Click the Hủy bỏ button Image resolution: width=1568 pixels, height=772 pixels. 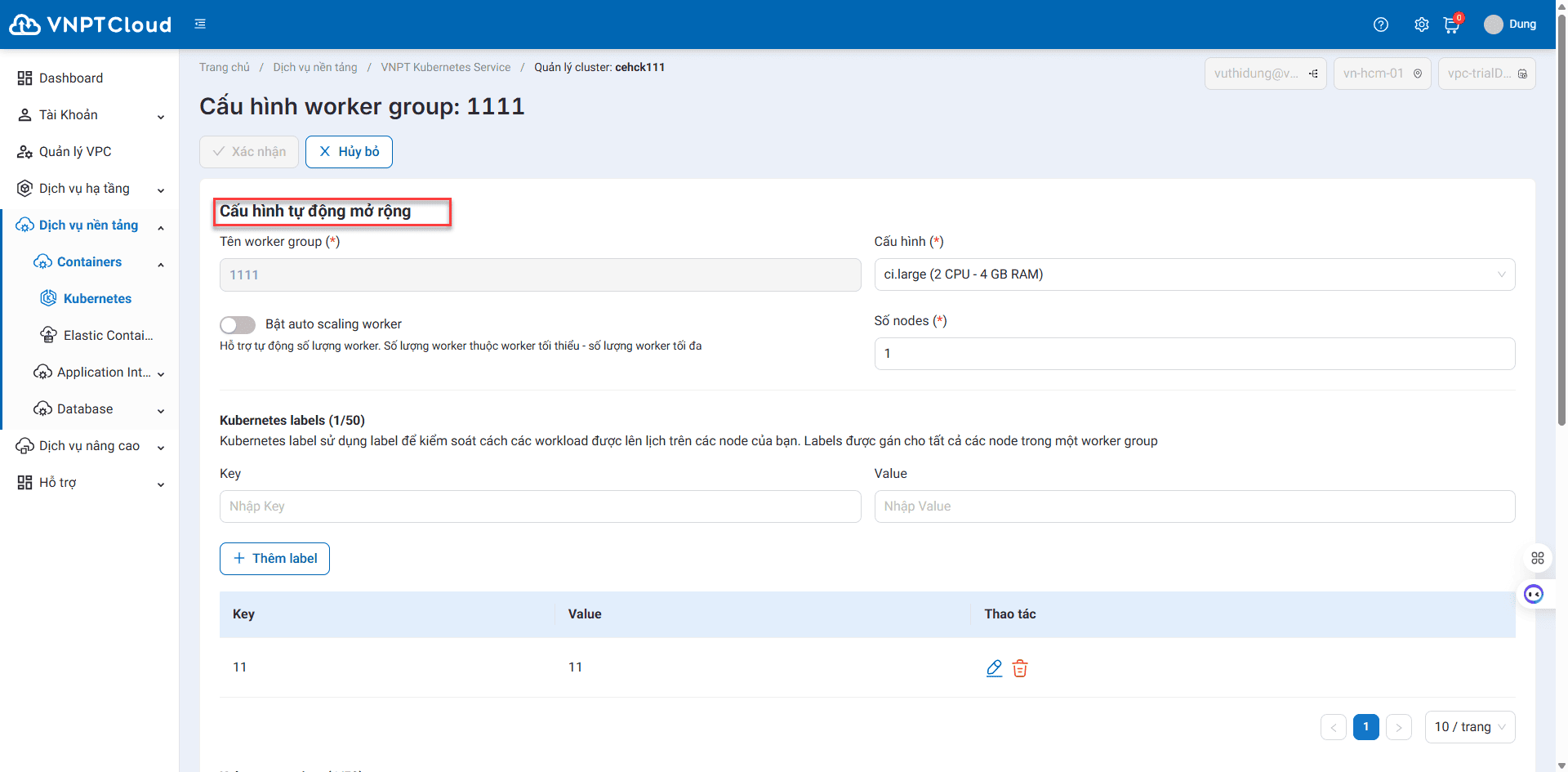[349, 152]
